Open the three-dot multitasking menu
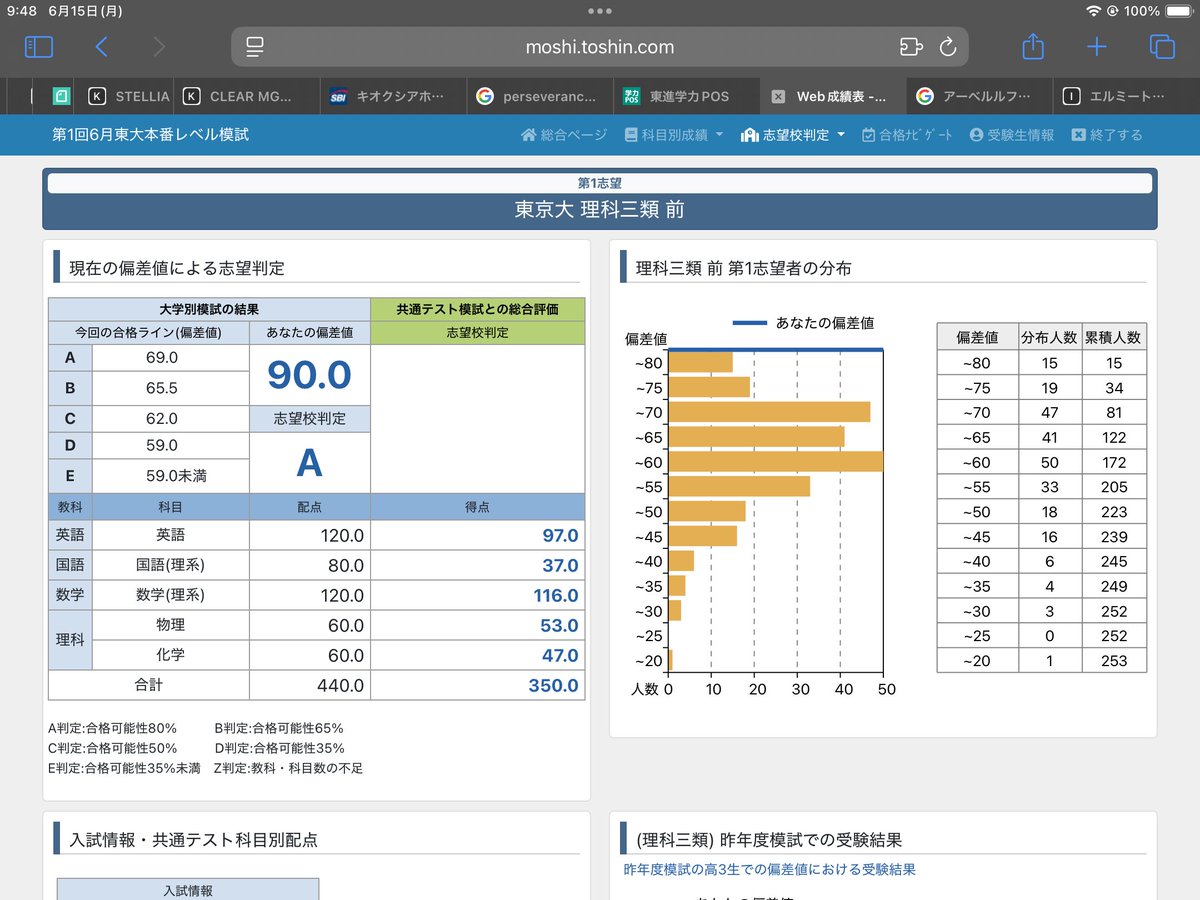Viewport: 1200px width, 900px height. [x=600, y=11]
